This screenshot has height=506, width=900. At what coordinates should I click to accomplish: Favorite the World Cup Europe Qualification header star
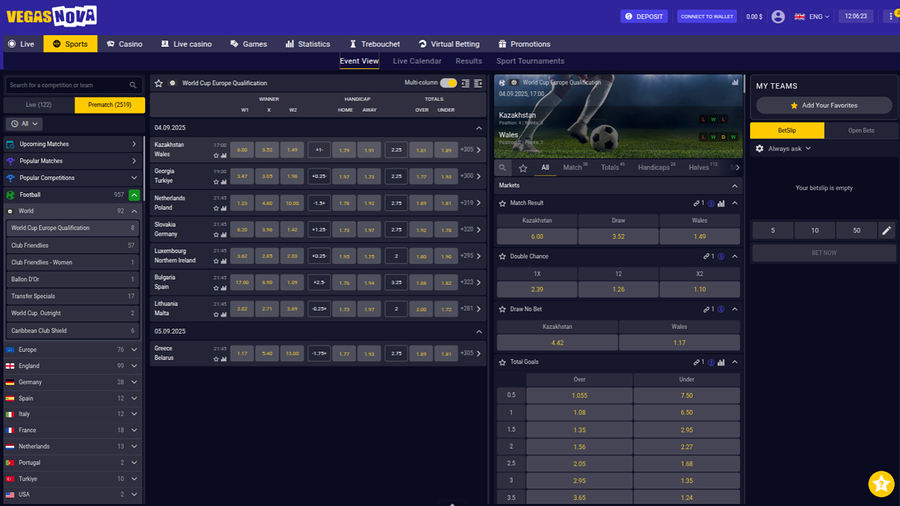coord(158,83)
